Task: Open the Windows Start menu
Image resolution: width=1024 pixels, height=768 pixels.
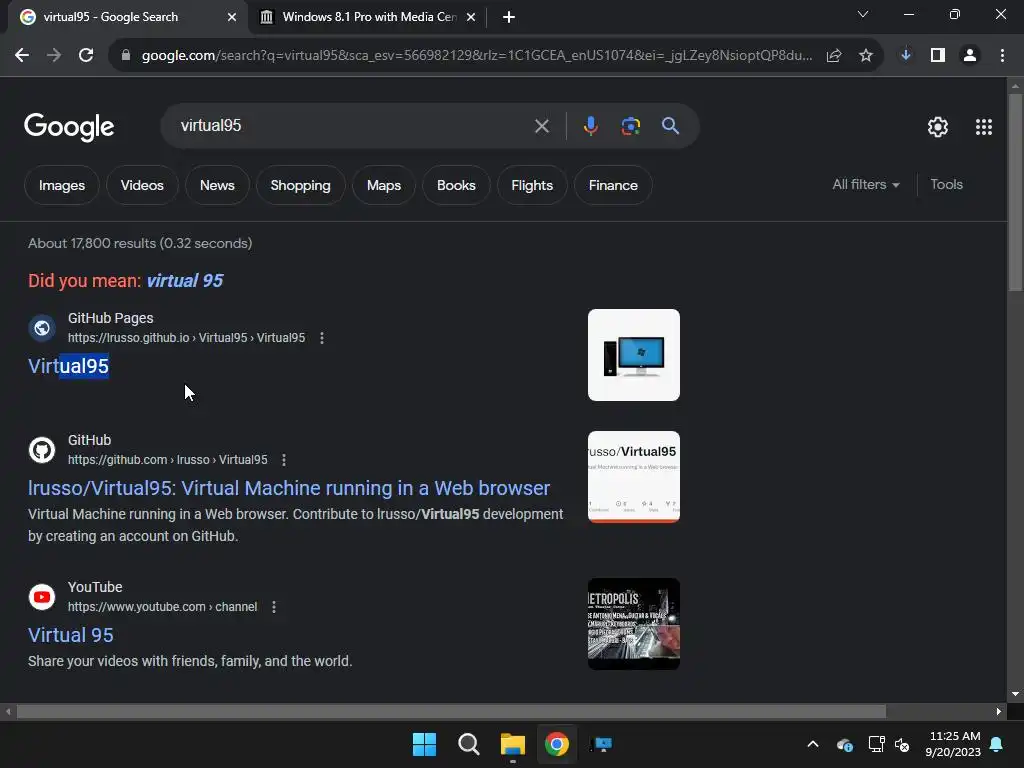Action: point(424,744)
